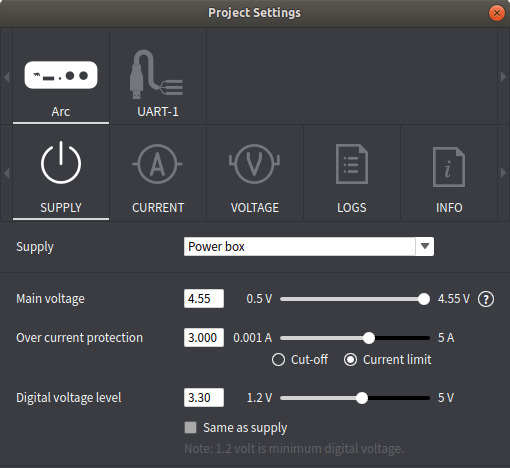Close the Project Settings dialog
This screenshot has width=510, height=468.
(497, 13)
